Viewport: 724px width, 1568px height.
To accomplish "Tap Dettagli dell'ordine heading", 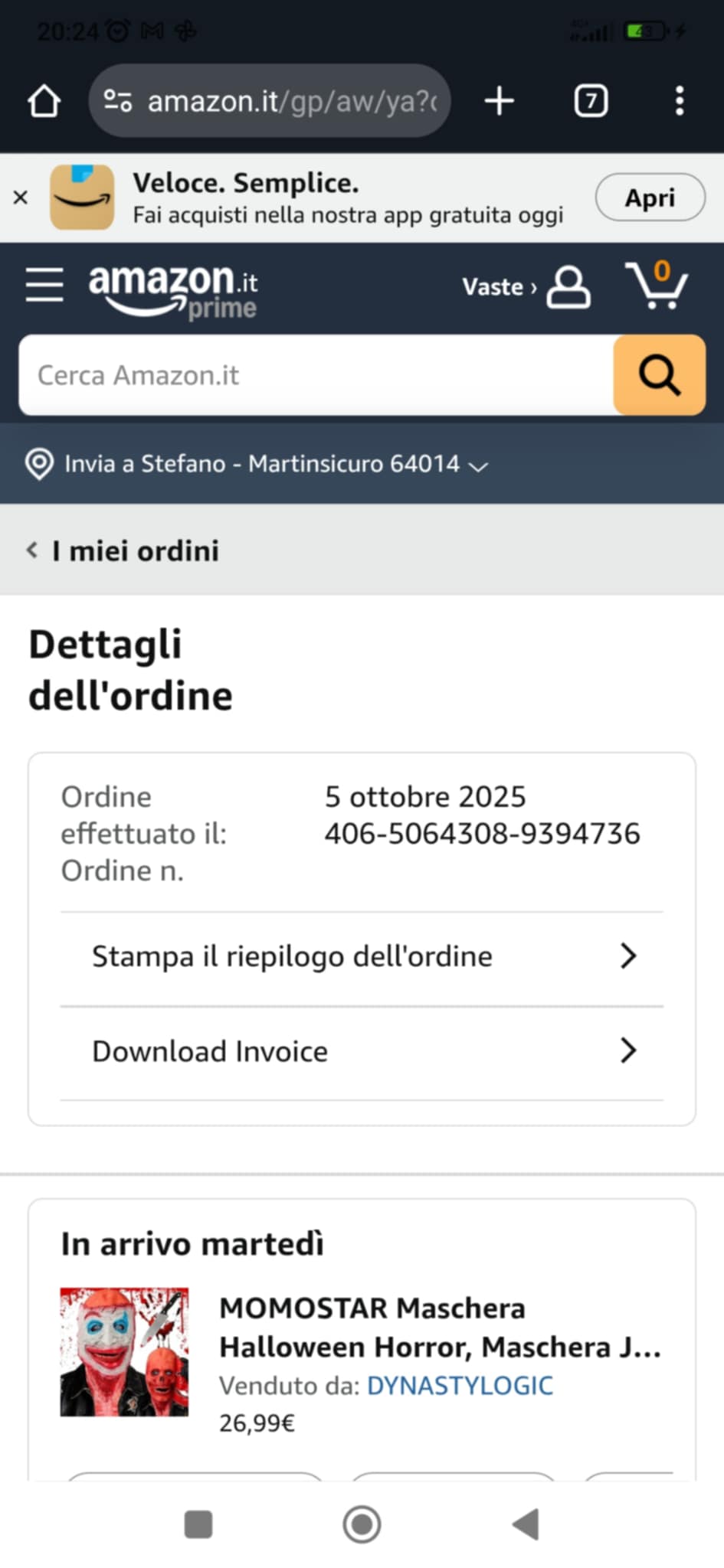I will (130, 670).
